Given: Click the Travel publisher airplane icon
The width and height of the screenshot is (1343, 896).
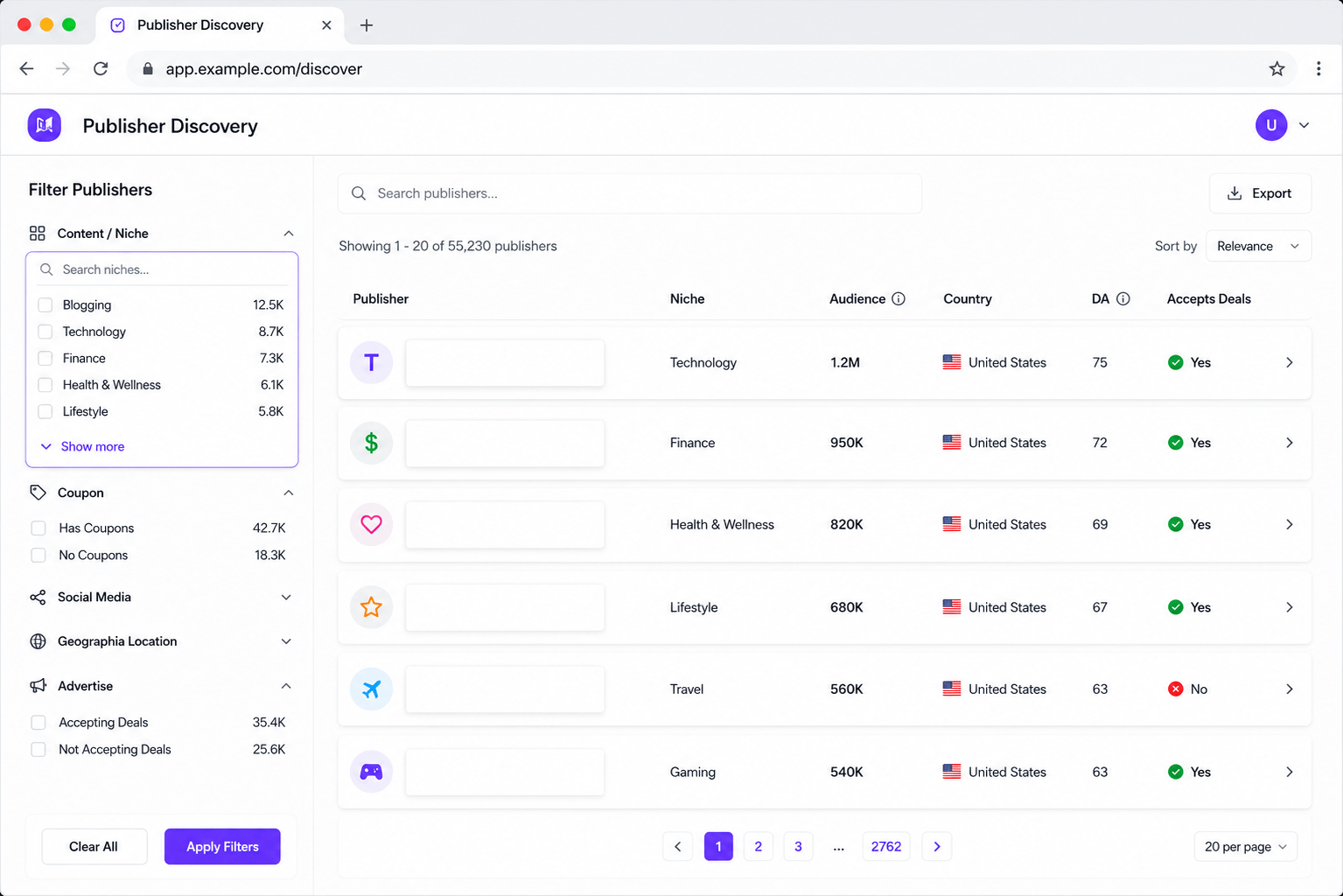Looking at the screenshot, I should coord(372,689).
